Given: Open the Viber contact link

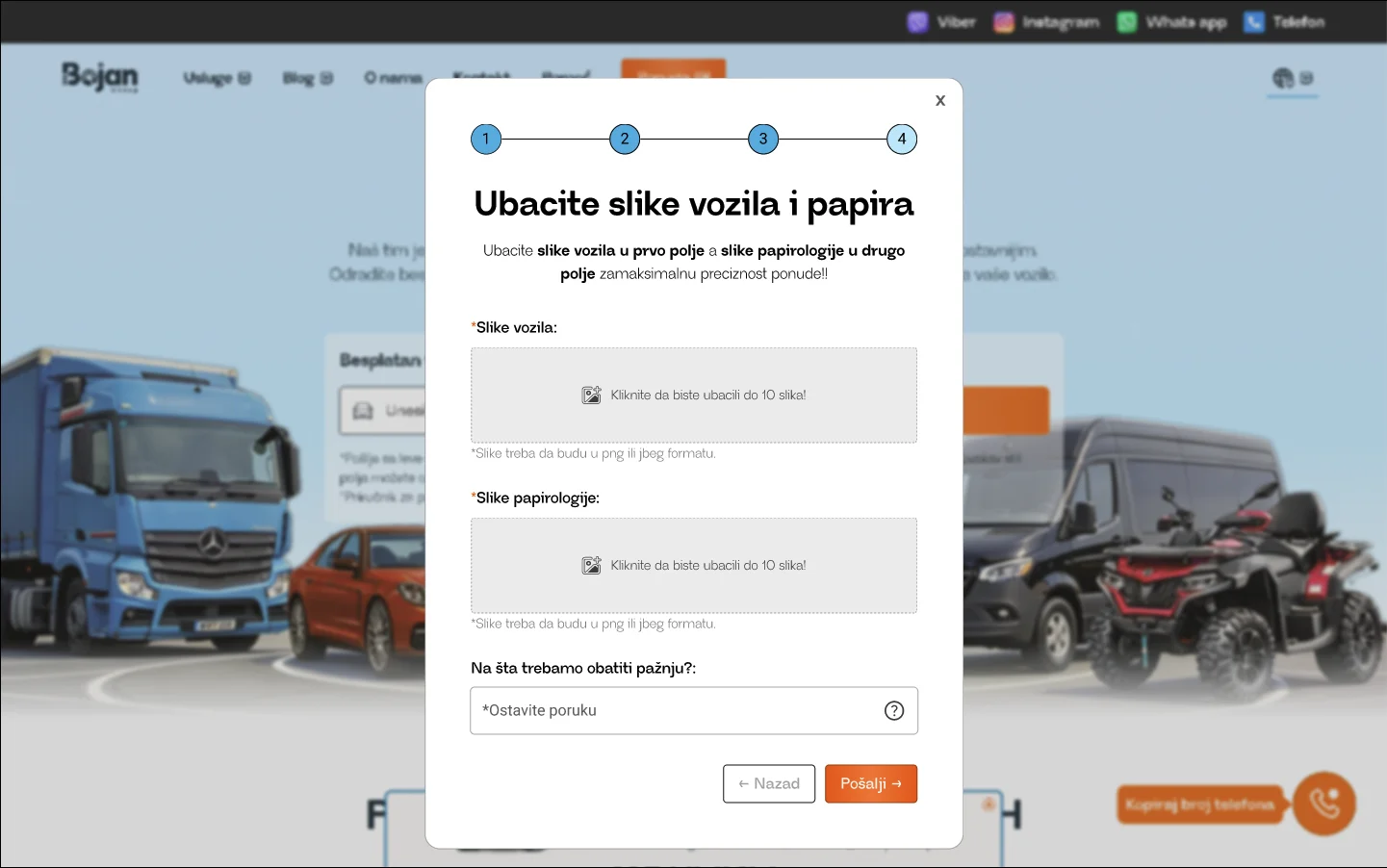Looking at the screenshot, I should coord(942,21).
